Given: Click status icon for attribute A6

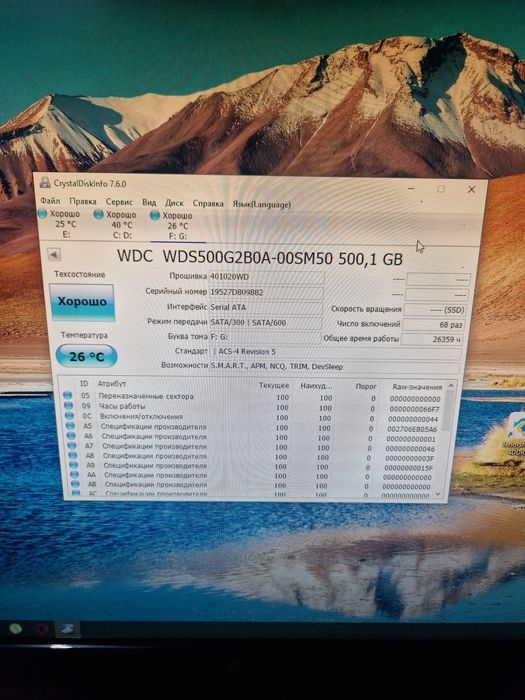Looking at the screenshot, I should pyautogui.click(x=71, y=435).
